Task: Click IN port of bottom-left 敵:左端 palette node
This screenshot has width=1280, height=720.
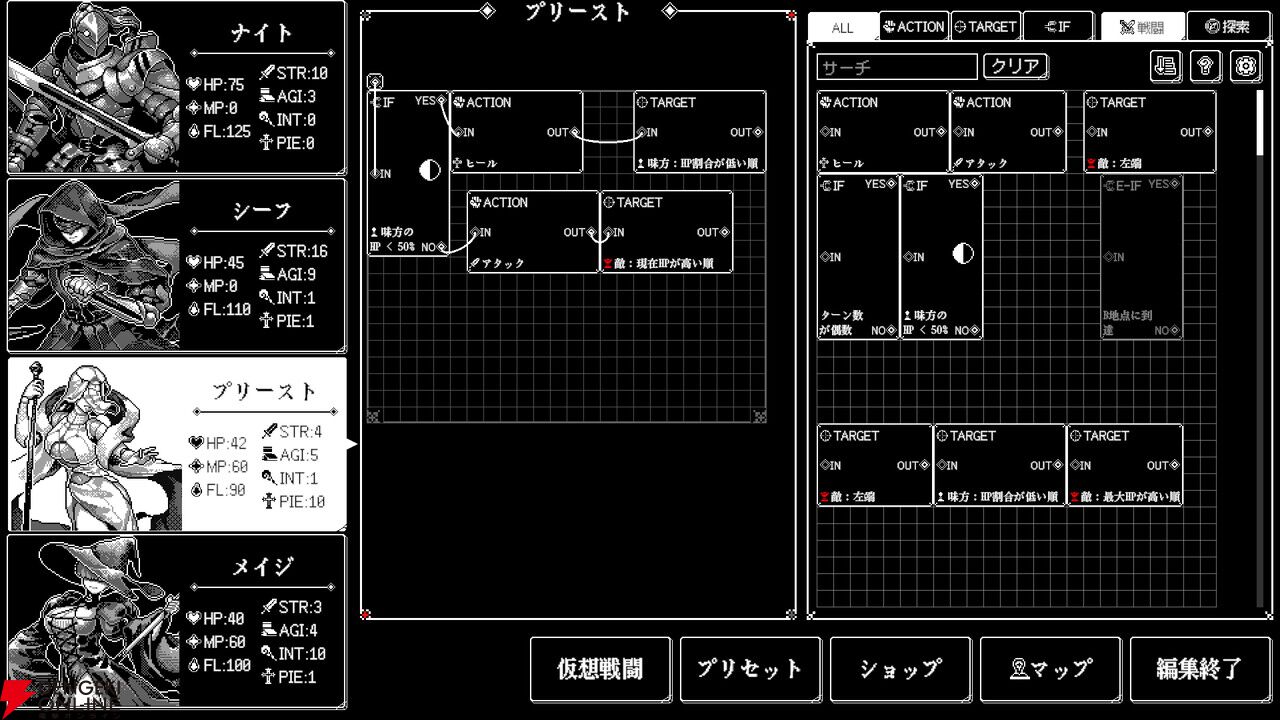Action: [825, 465]
